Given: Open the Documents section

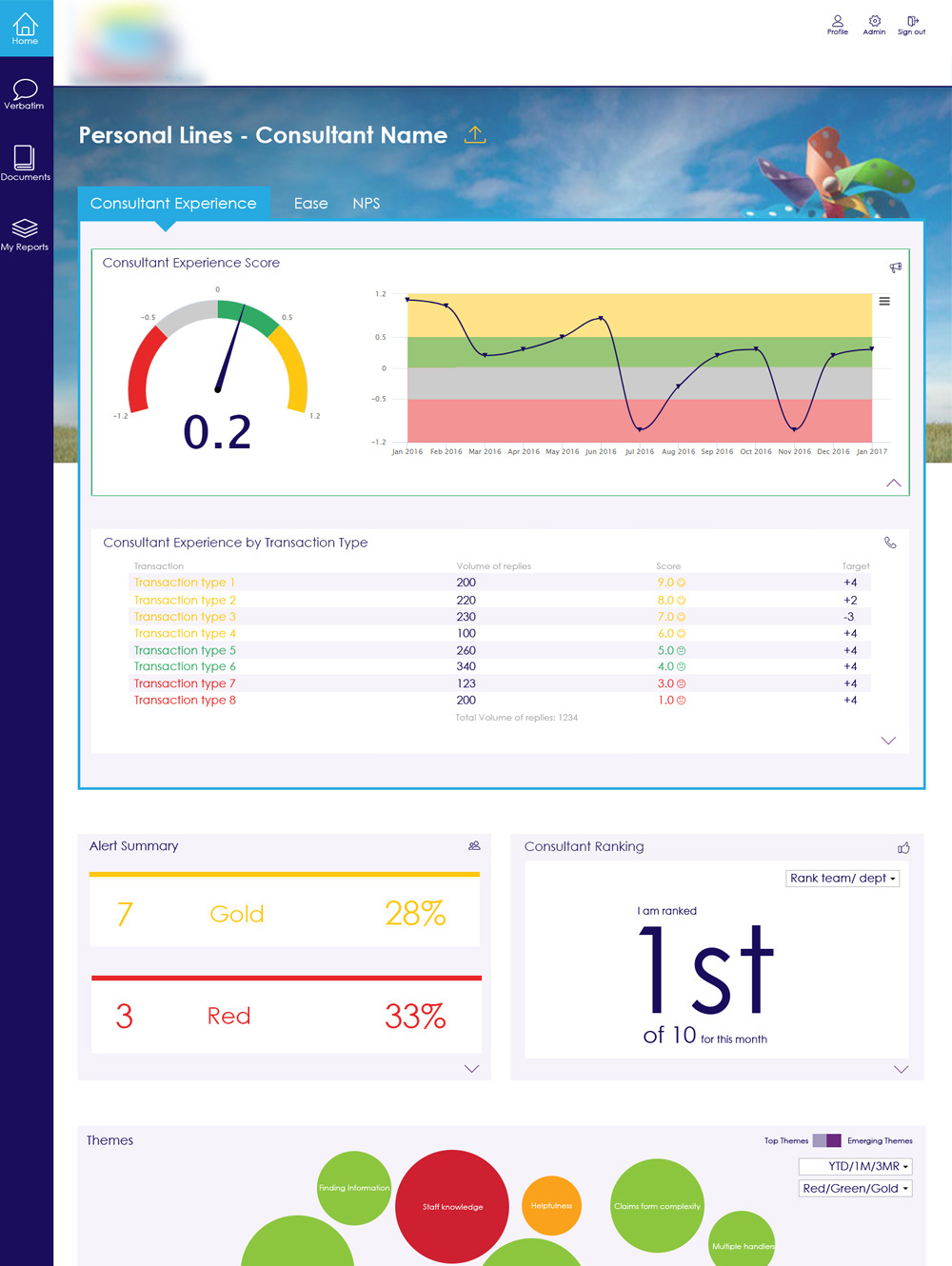Looking at the screenshot, I should click(25, 163).
